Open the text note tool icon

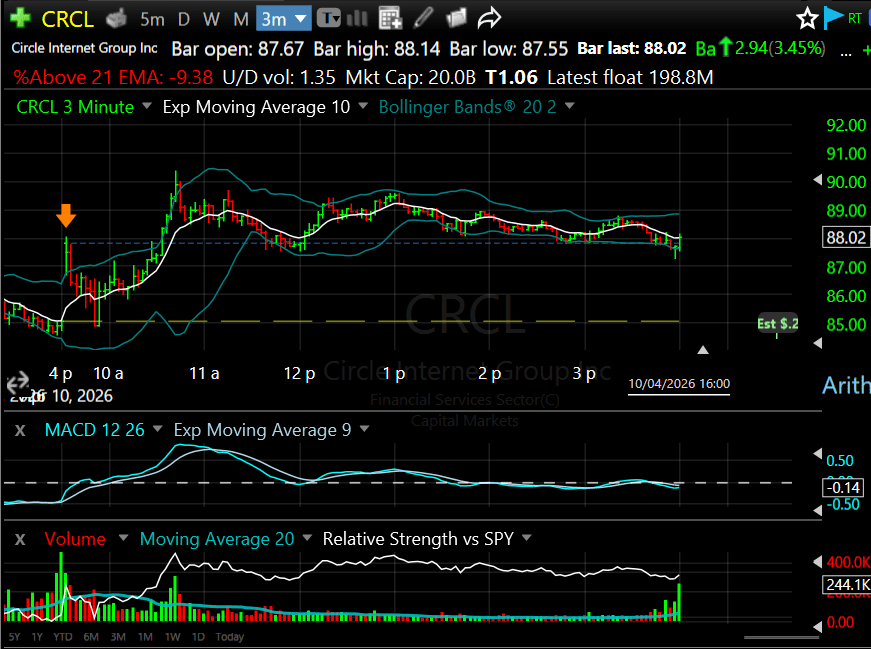[x=329, y=18]
